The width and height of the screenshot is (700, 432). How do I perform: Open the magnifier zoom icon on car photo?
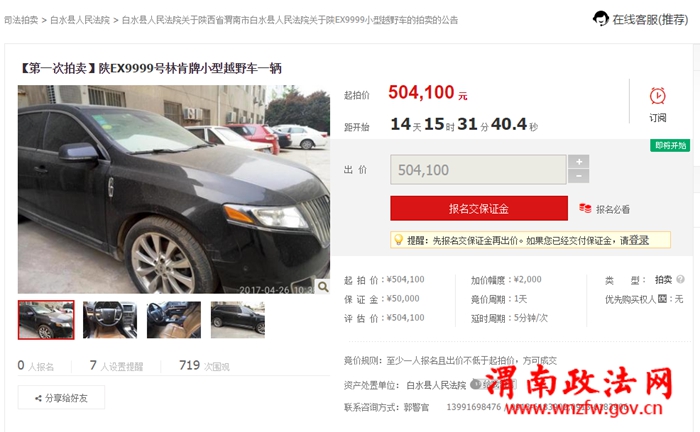323,286
